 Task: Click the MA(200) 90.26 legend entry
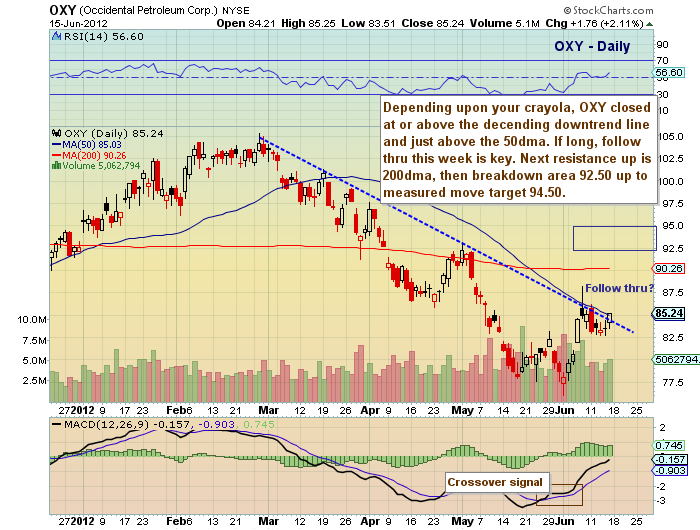[89, 155]
